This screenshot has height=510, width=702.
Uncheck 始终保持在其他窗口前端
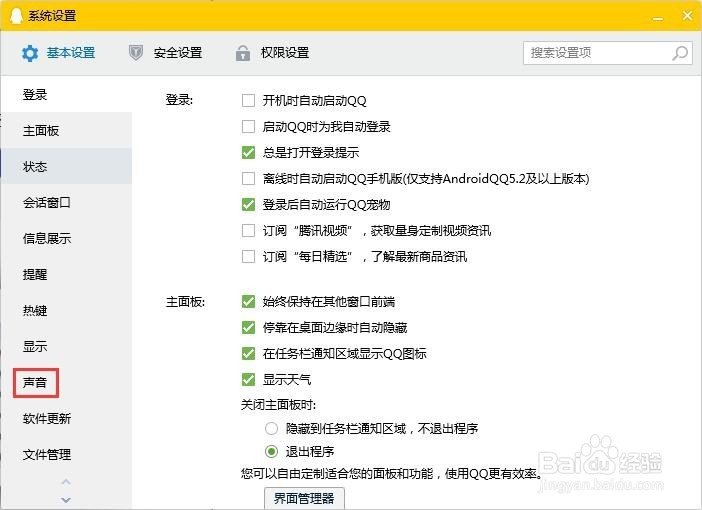pos(248,301)
